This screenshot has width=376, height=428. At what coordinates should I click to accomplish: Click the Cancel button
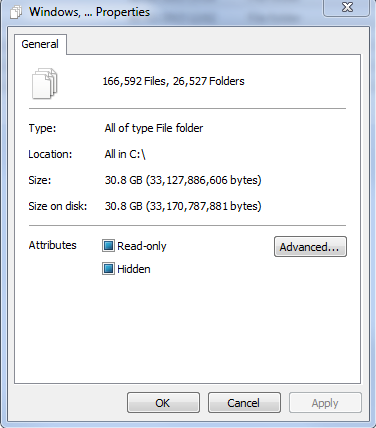pos(244,403)
